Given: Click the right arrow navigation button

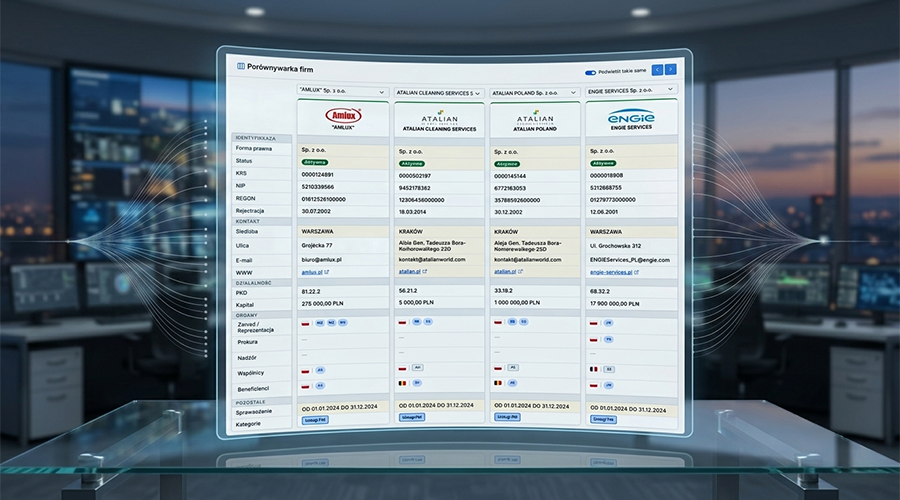Looking at the screenshot, I should point(670,70).
